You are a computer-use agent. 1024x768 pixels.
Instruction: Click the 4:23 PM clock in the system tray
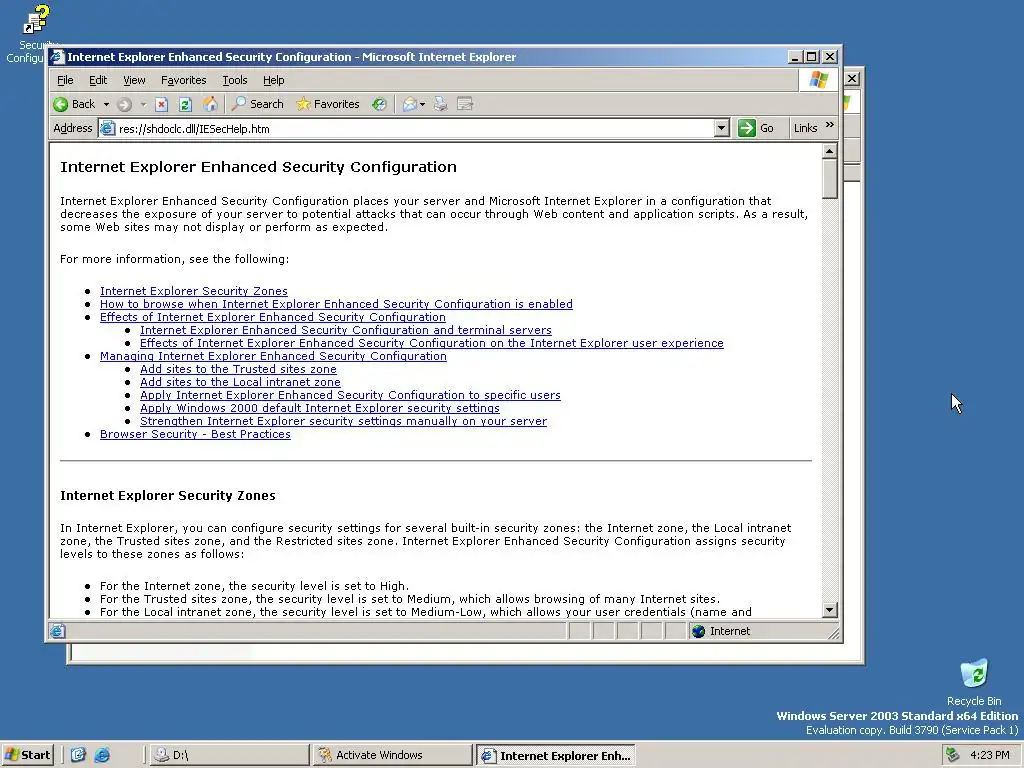[989, 755]
